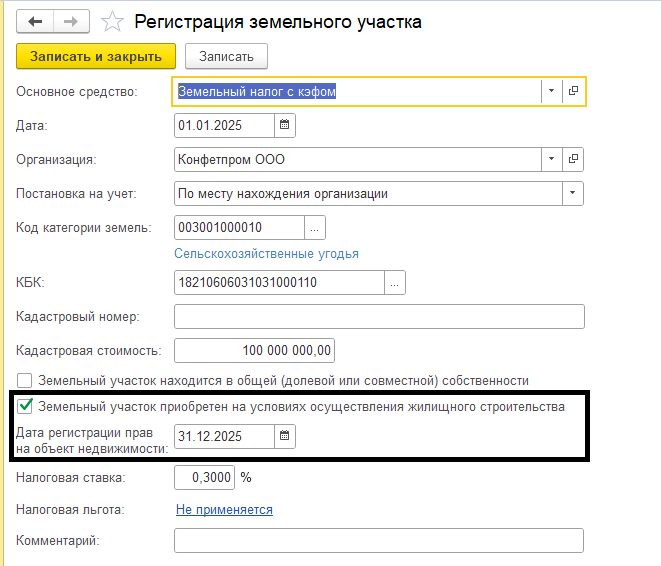
Task: Add form to favorites with star icon
Action: pos(113,21)
